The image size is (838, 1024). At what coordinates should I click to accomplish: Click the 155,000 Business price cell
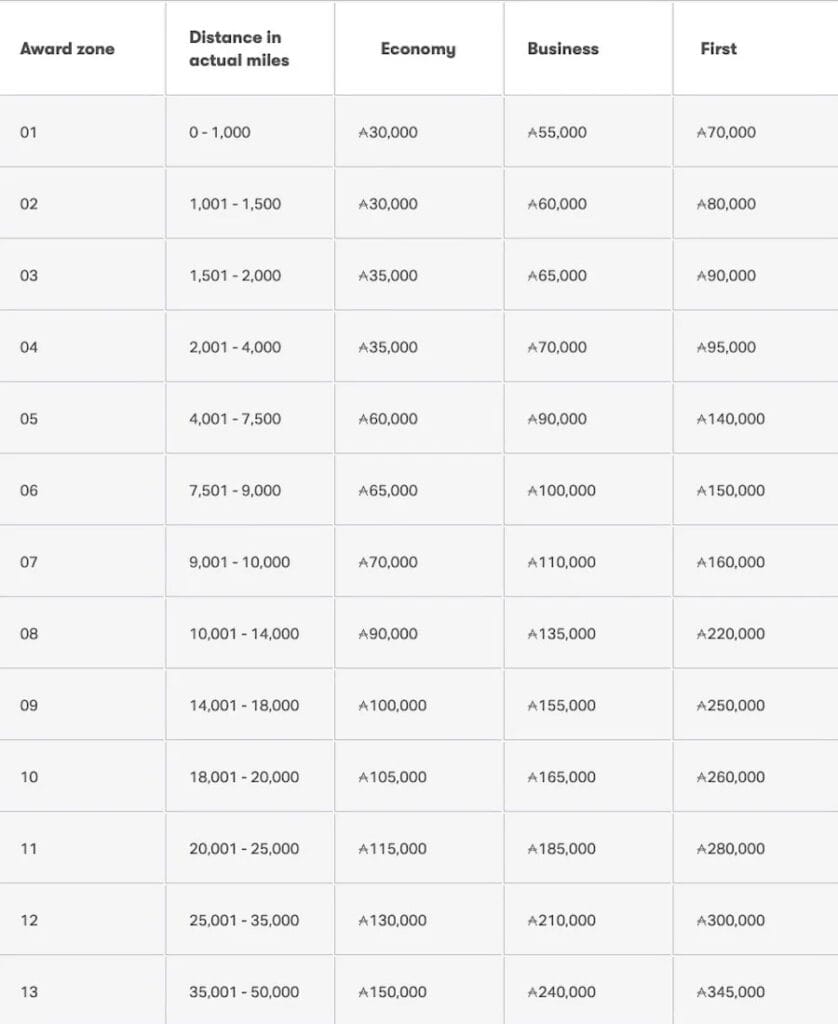point(561,706)
